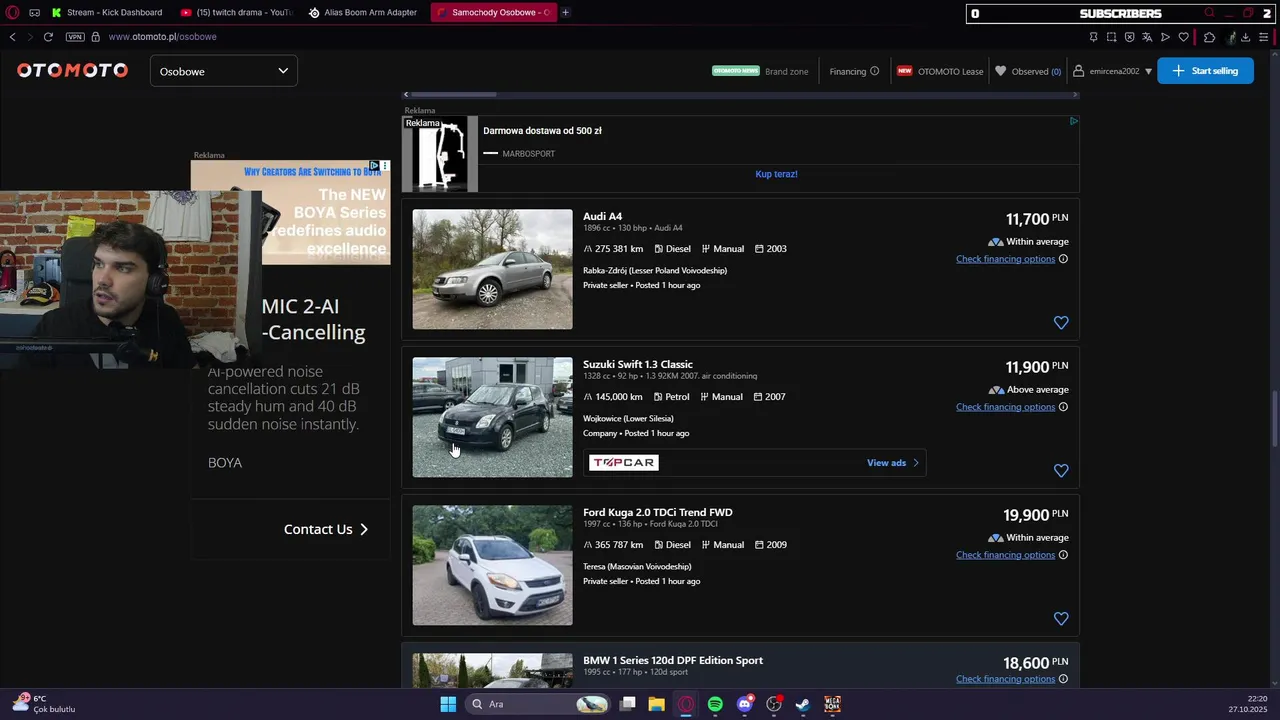1280x720 pixels.
Task: Click the page vertical scrollbar thumb
Action: 1274,420
